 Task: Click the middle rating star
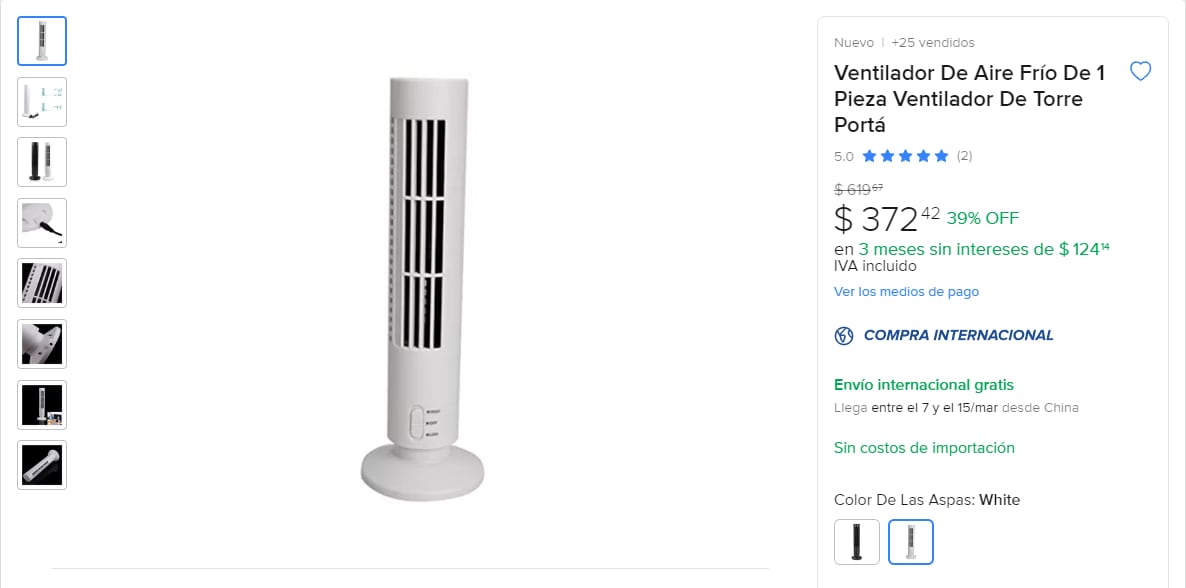[904, 156]
